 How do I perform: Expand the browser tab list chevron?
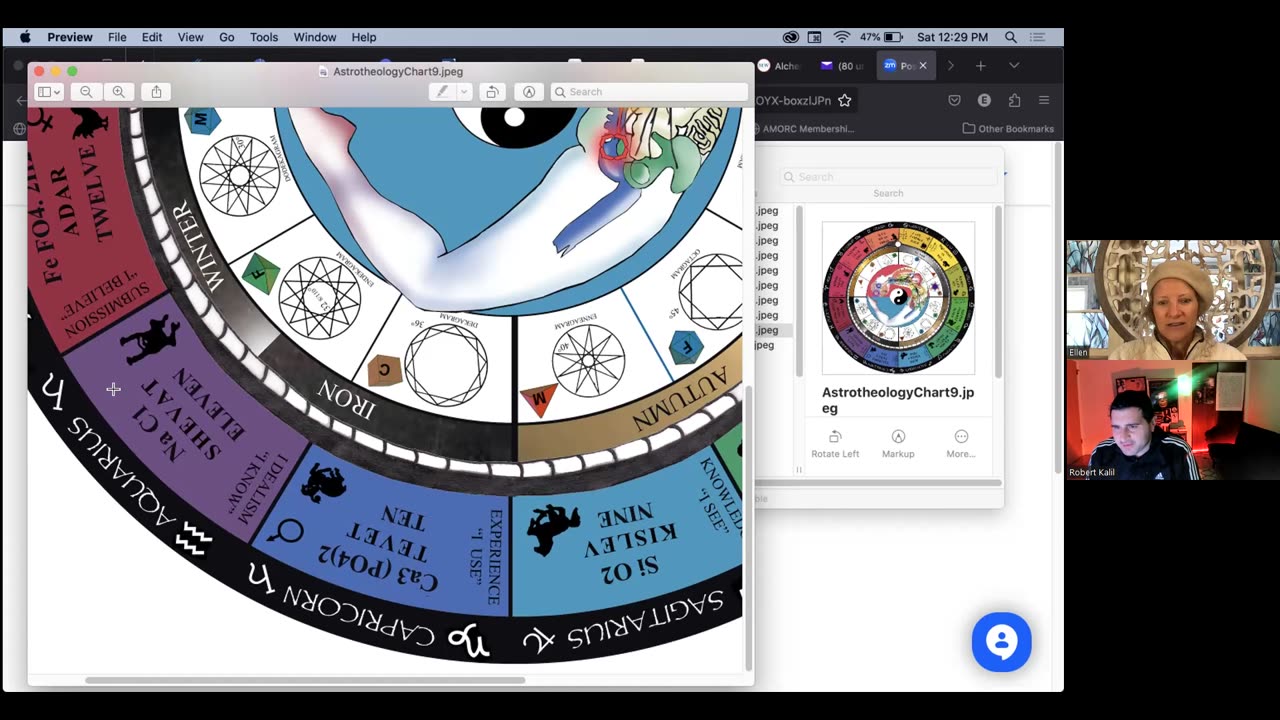(x=1014, y=66)
